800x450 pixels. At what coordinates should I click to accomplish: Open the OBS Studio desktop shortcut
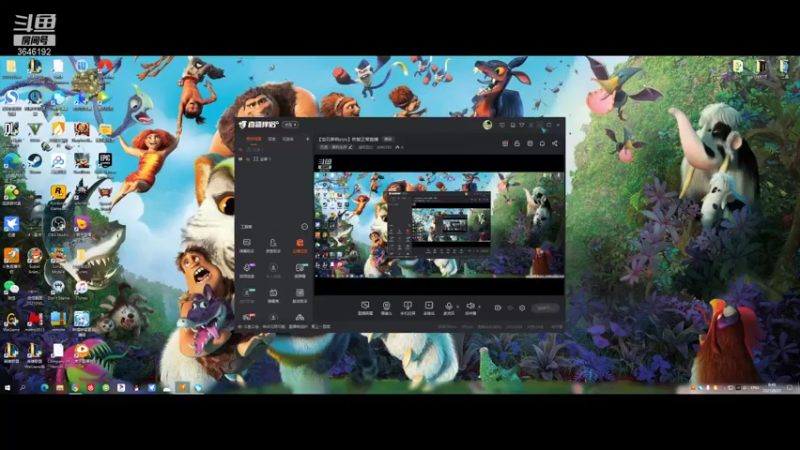(58, 227)
